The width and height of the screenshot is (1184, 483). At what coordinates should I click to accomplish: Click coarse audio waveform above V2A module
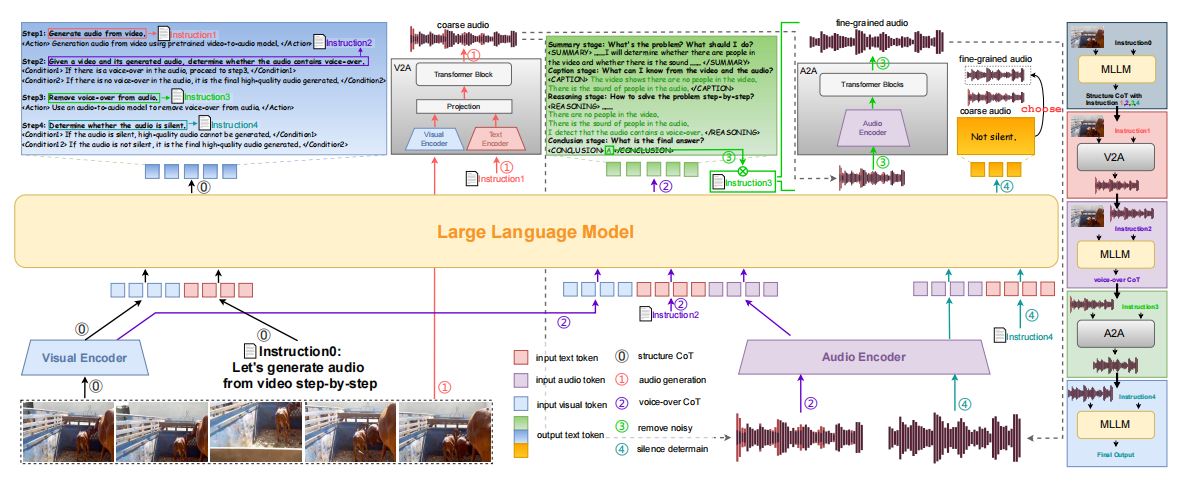click(x=463, y=39)
